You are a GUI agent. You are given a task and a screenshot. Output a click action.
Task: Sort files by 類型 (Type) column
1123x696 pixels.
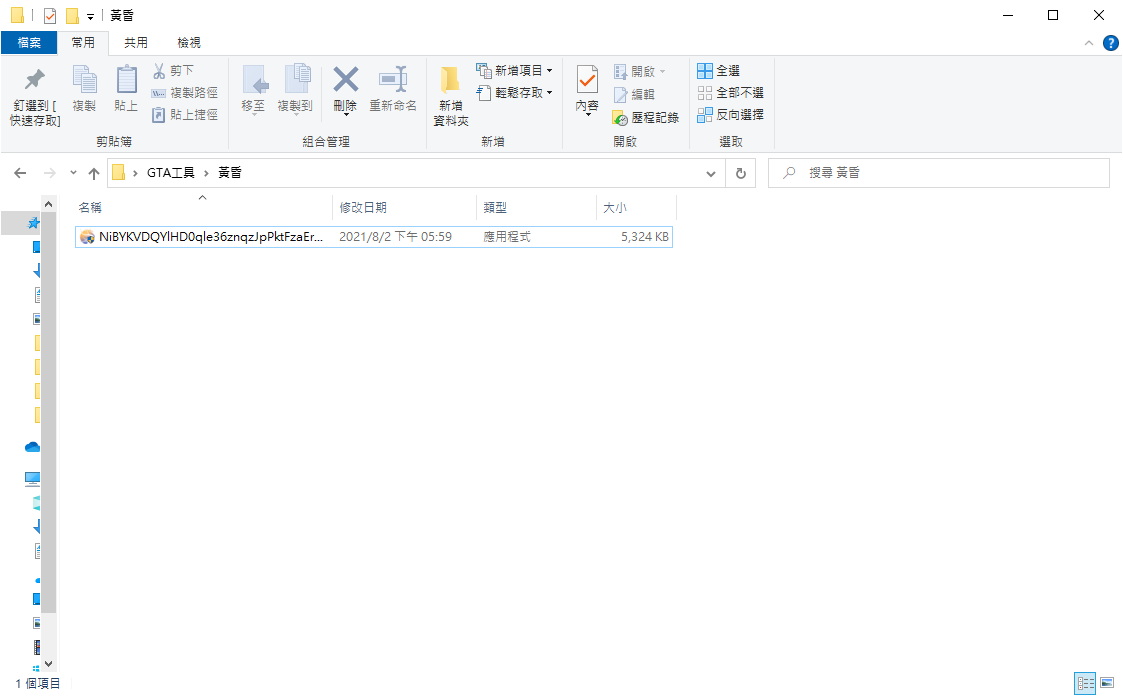pos(536,208)
